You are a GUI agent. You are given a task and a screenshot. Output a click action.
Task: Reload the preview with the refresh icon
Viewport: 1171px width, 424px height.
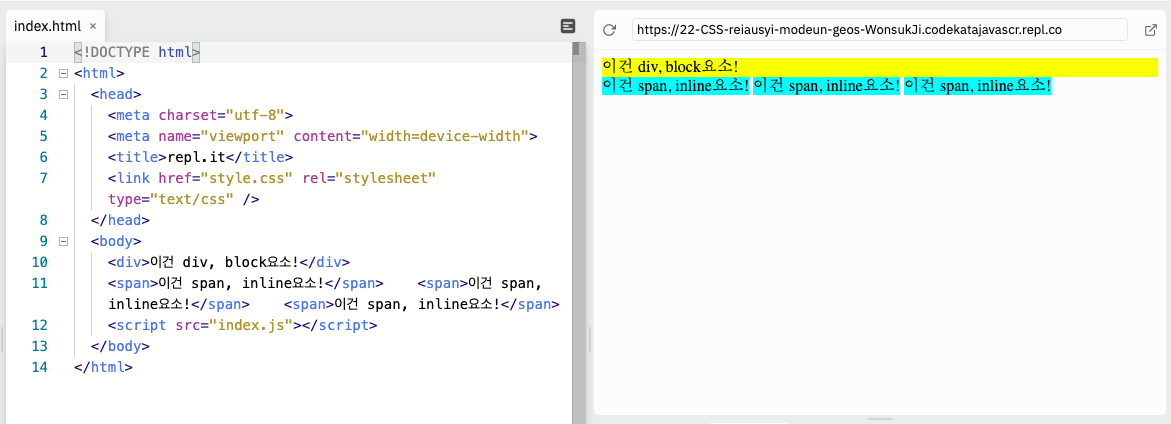click(x=609, y=30)
